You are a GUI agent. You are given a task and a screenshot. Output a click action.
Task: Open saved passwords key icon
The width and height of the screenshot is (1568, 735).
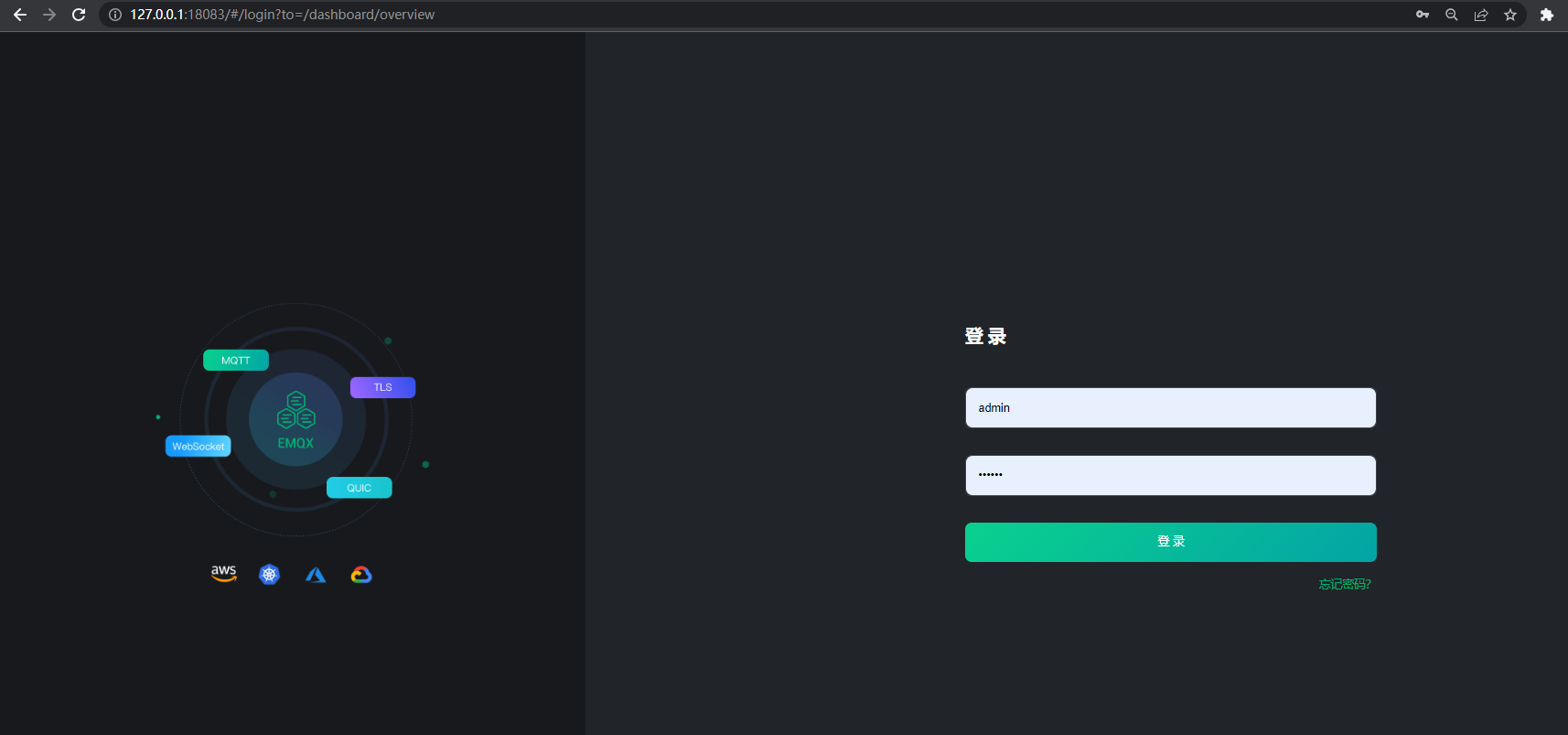point(1423,15)
